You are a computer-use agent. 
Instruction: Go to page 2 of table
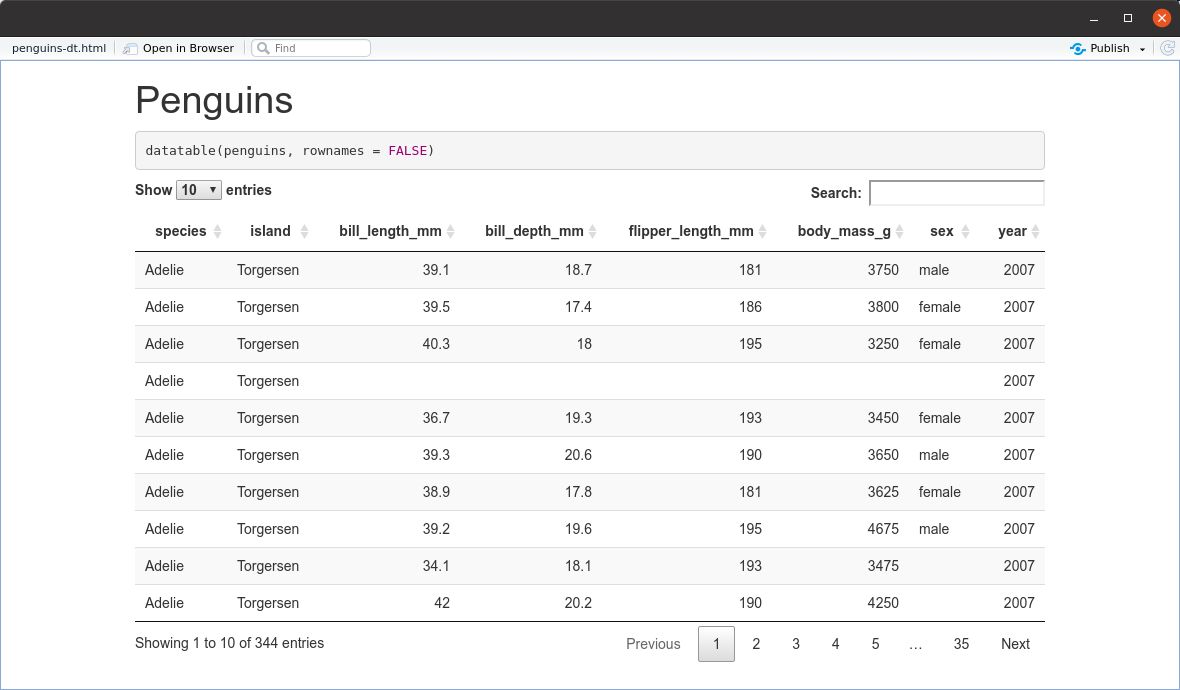coord(756,644)
